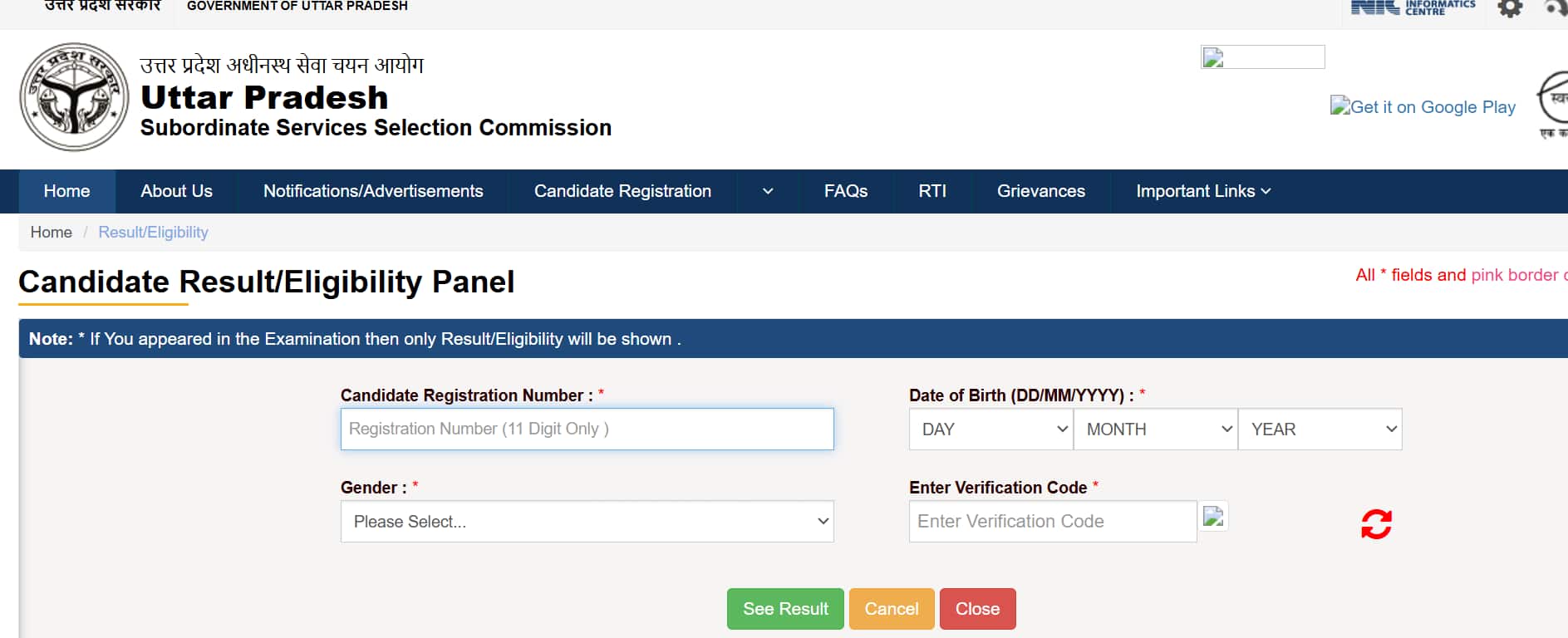Click the UP government emblem logo
The height and width of the screenshot is (638, 1568).
point(74,97)
